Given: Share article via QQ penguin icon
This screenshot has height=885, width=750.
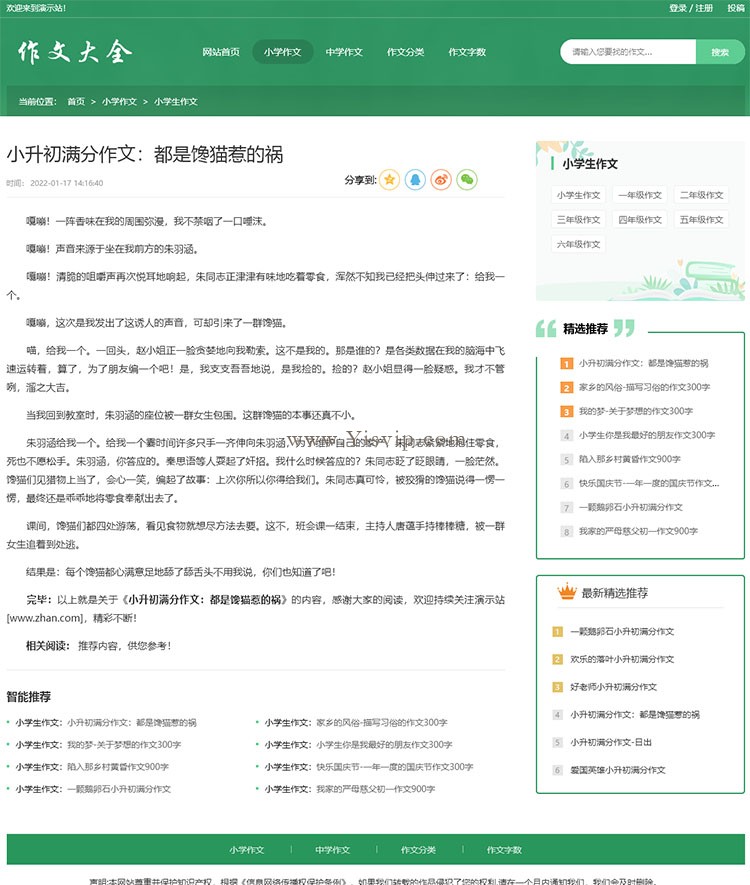Looking at the screenshot, I should (415, 180).
